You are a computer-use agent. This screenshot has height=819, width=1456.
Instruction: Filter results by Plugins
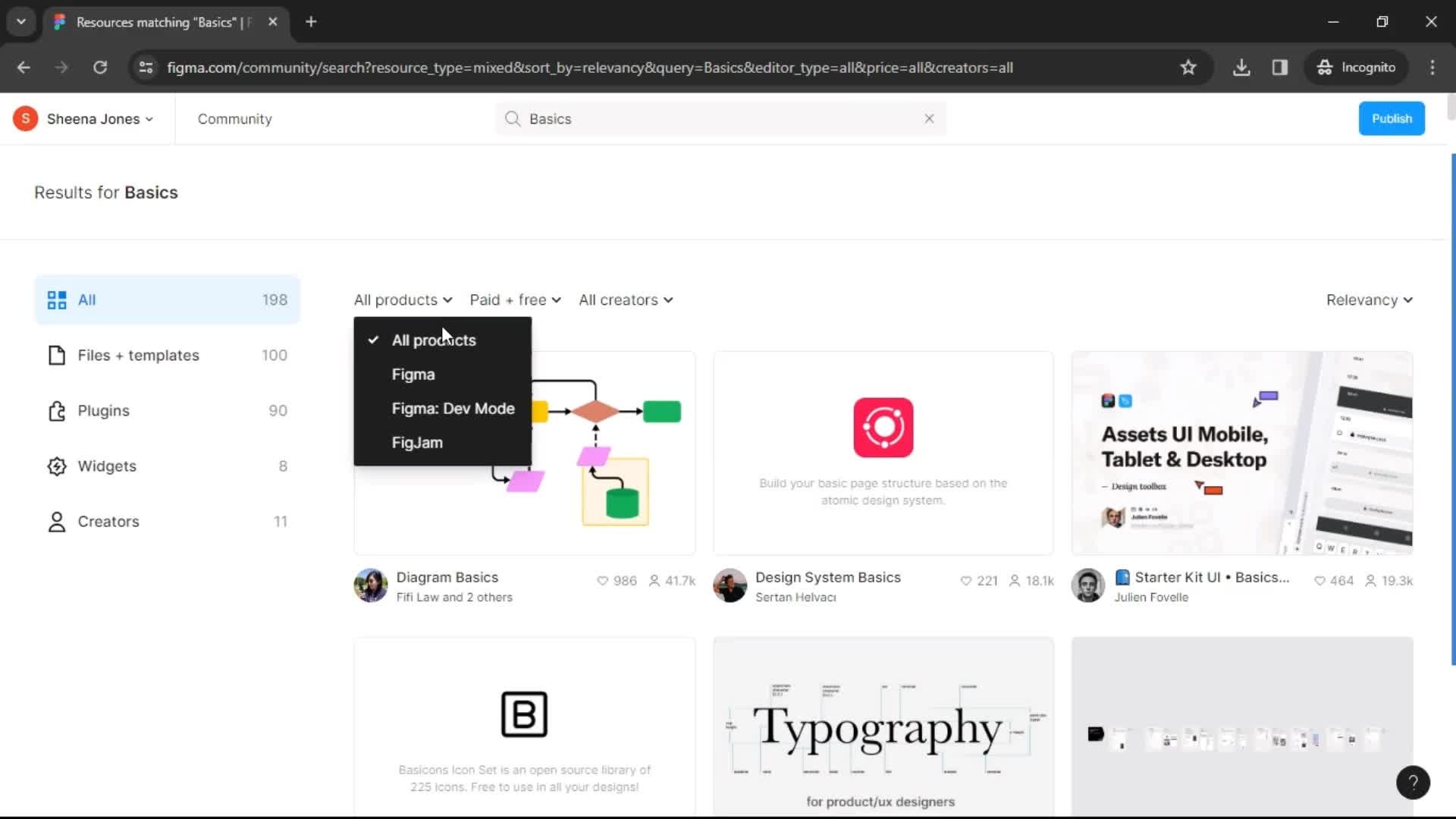(168, 411)
